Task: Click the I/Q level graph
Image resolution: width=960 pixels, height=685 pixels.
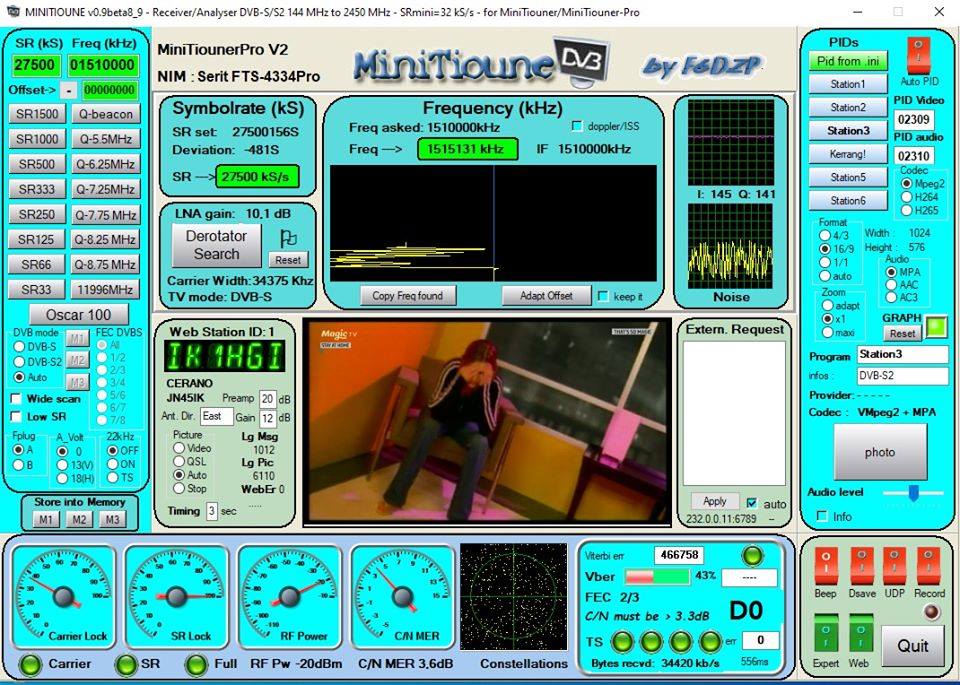Action: tap(730, 143)
